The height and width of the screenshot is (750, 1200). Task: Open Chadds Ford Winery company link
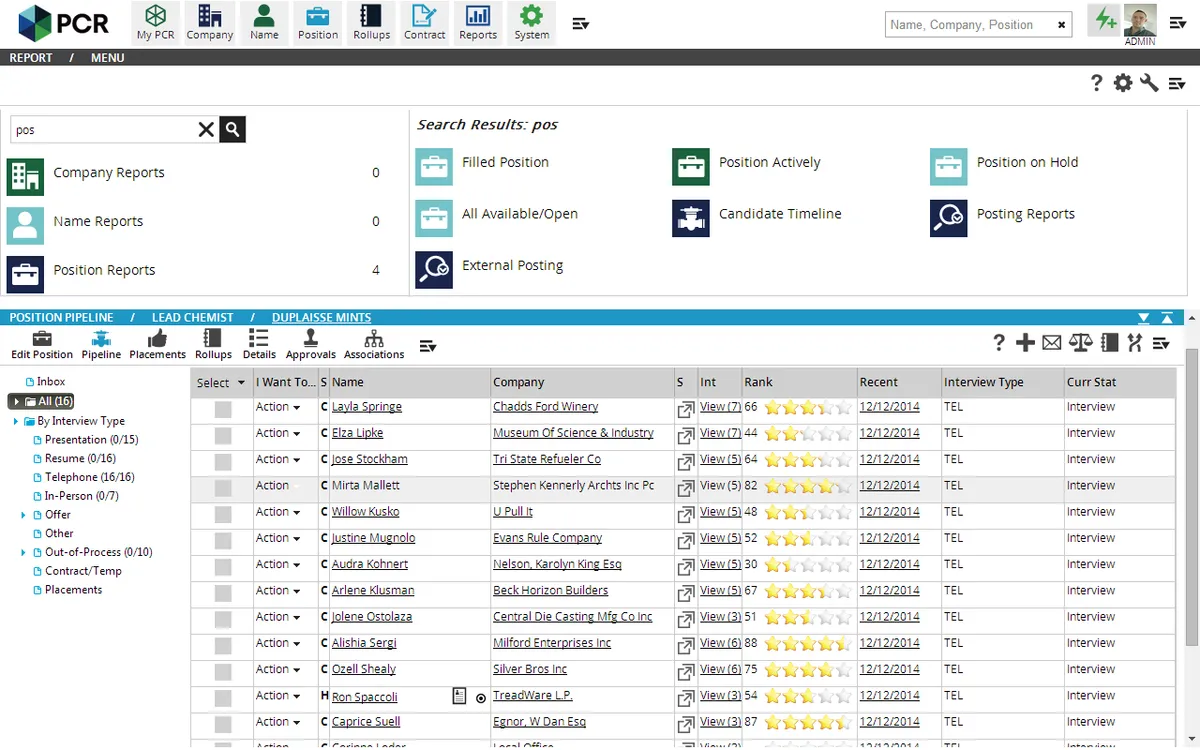(546, 407)
